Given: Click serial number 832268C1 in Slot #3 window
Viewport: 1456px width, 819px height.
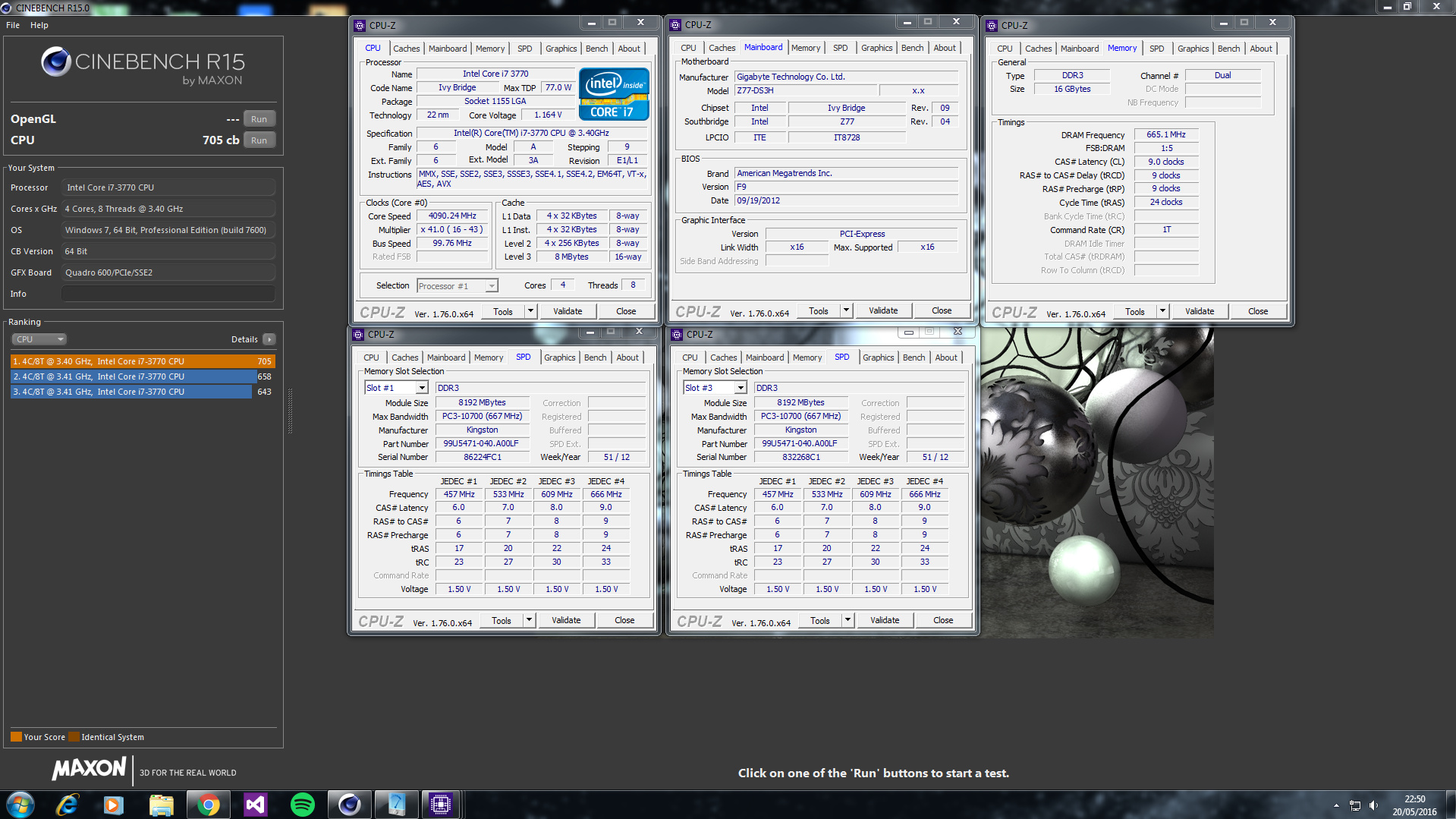Looking at the screenshot, I should [801, 457].
